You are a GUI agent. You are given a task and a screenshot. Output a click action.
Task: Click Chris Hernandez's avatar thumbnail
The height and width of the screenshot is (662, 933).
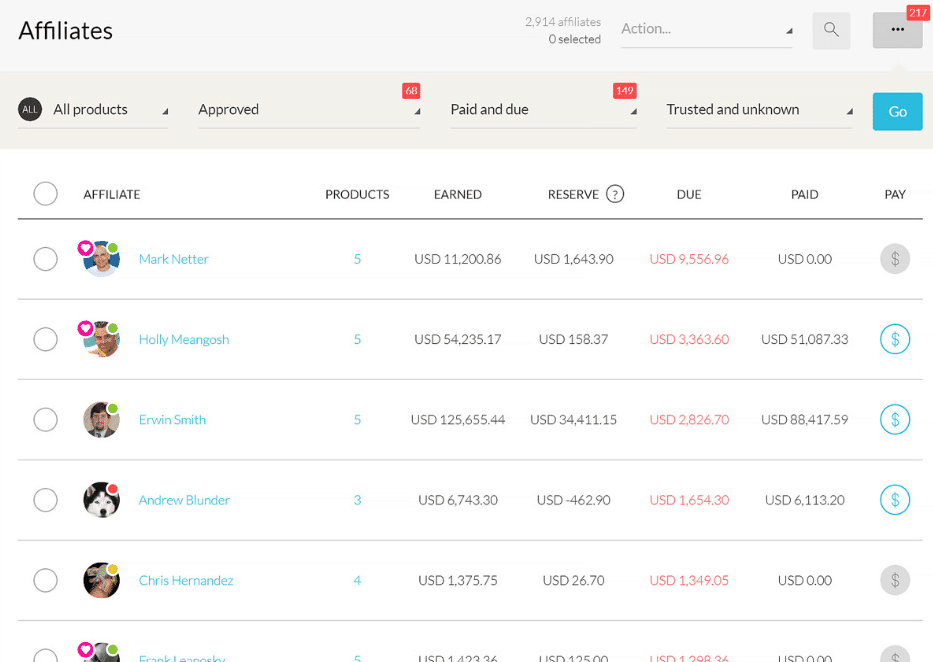(x=101, y=581)
